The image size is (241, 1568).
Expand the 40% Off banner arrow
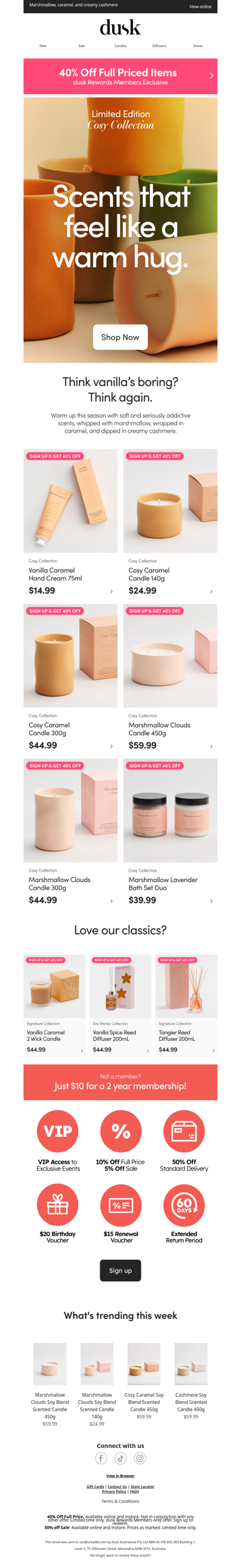211,76
